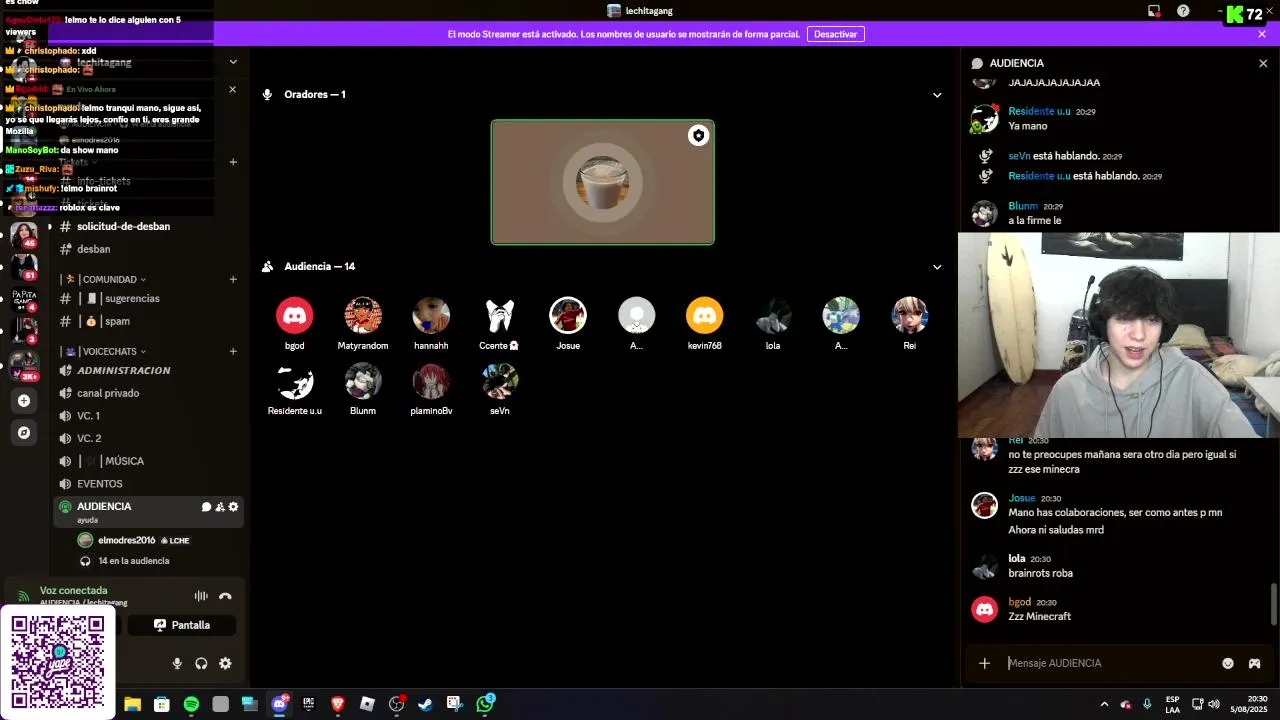Viewport: 1280px width, 720px height.
Task: Open Discord help question mark icon
Action: (x=1183, y=11)
